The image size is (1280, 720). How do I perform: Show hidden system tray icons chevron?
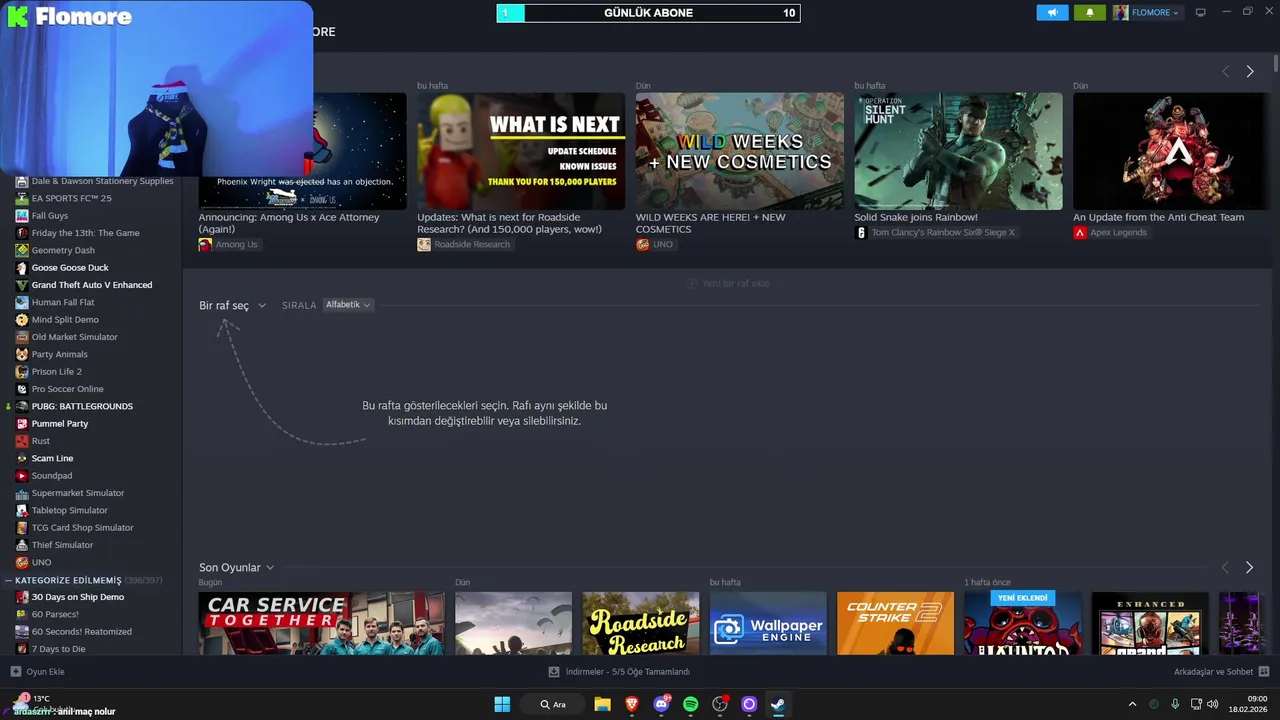pyautogui.click(x=1132, y=704)
